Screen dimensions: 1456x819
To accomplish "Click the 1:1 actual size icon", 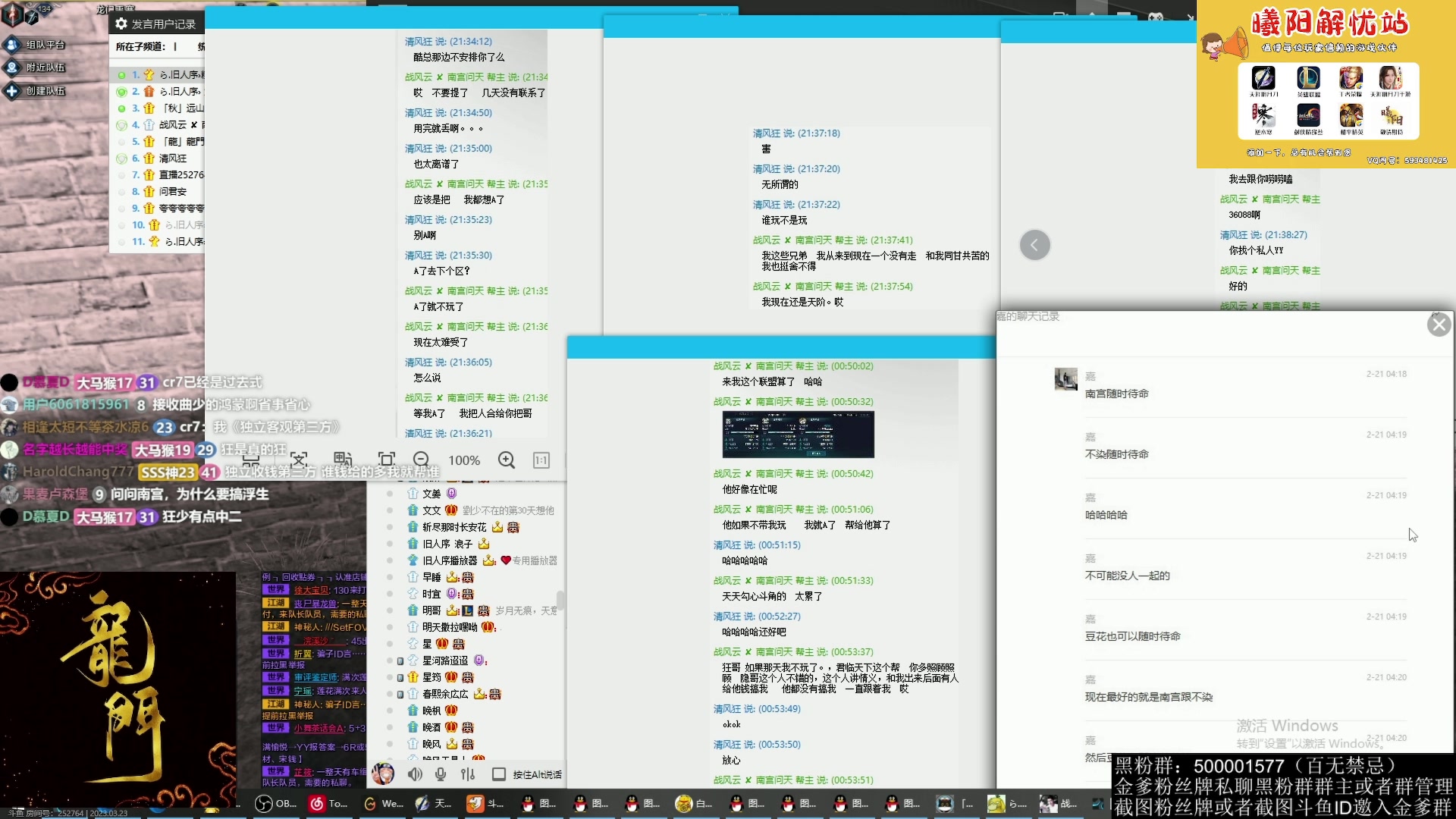I will pyautogui.click(x=541, y=460).
